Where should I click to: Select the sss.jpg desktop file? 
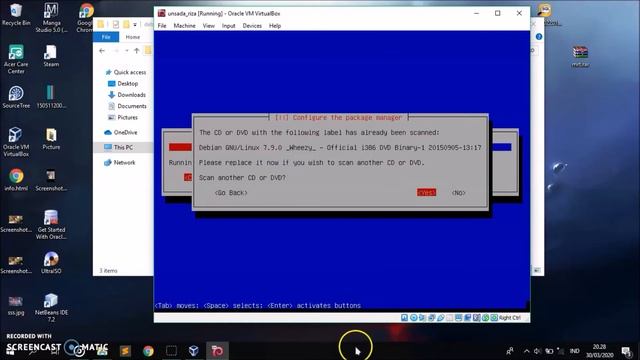(x=16, y=305)
